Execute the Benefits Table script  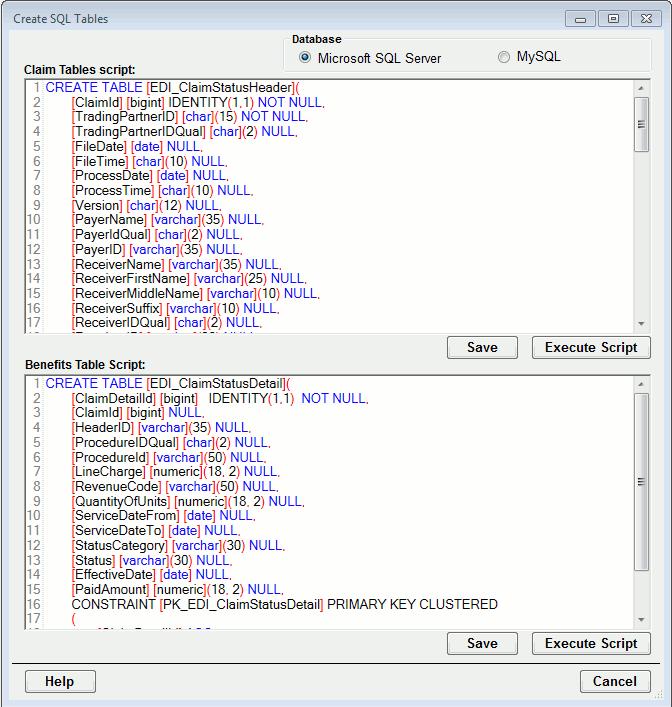point(591,644)
